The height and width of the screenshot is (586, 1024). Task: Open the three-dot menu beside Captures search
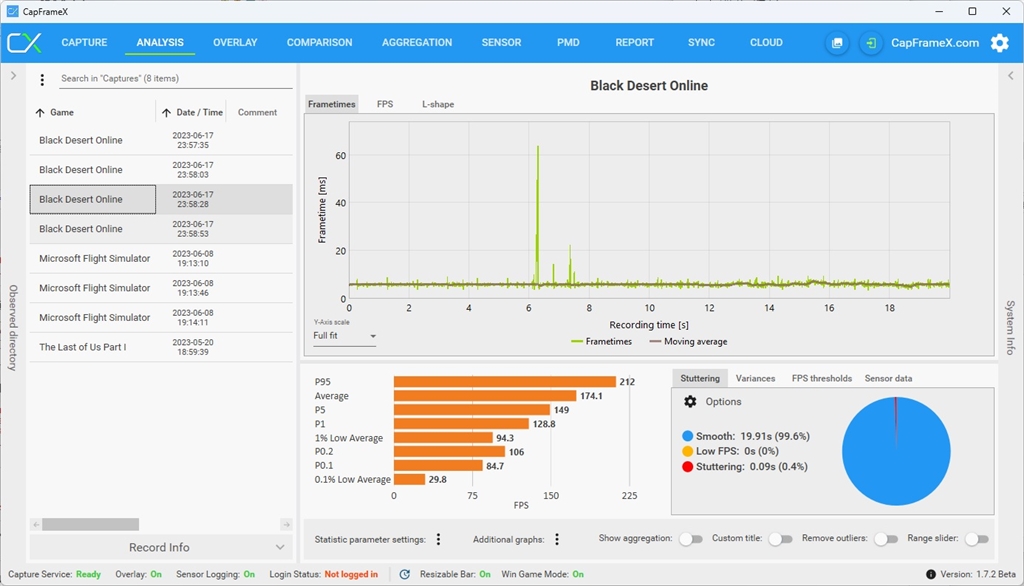pos(42,80)
